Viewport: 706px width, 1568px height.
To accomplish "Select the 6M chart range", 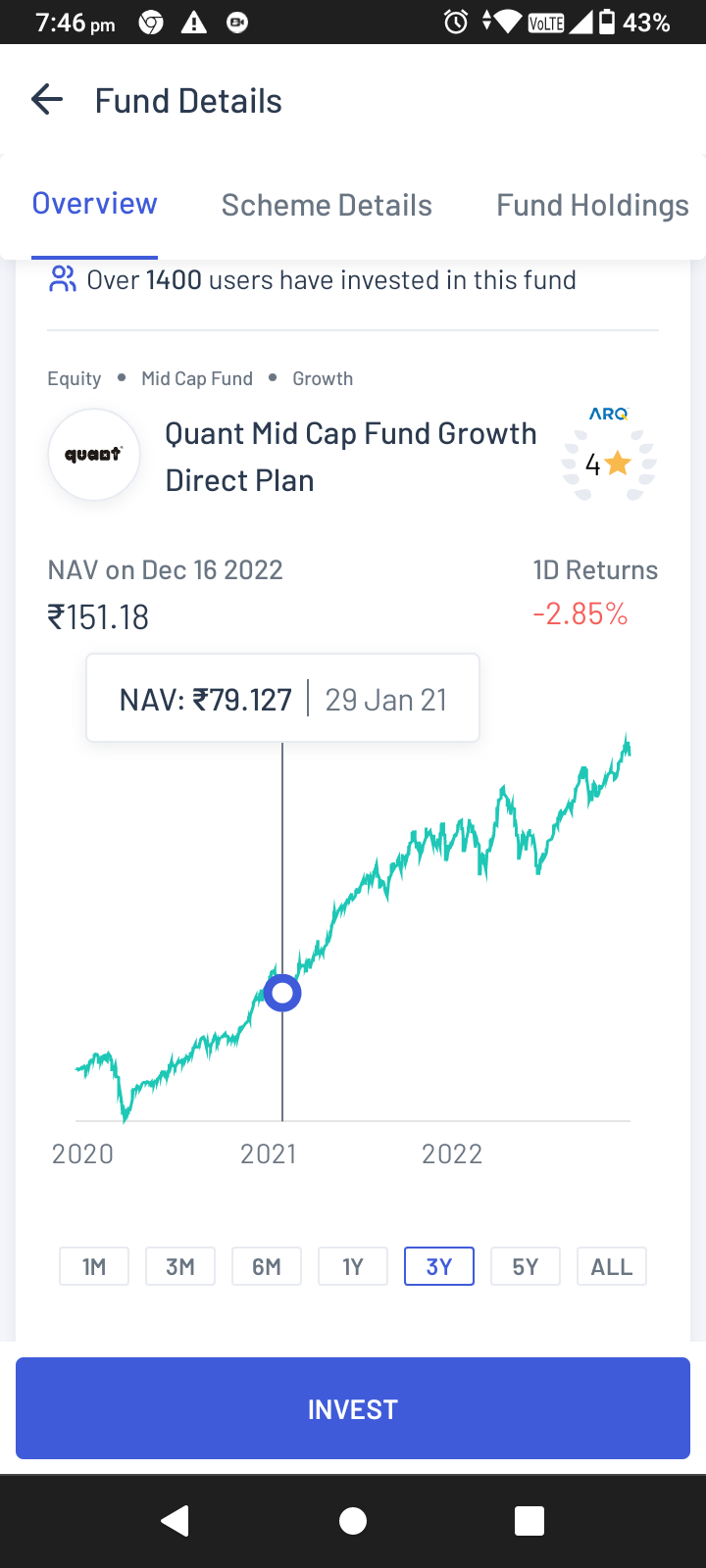I will 267,1266.
